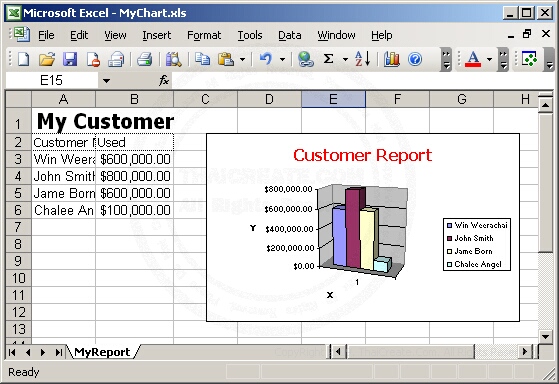The width and height of the screenshot is (559, 384).
Task: Select cell with $800,000.00
Action: 135,176
